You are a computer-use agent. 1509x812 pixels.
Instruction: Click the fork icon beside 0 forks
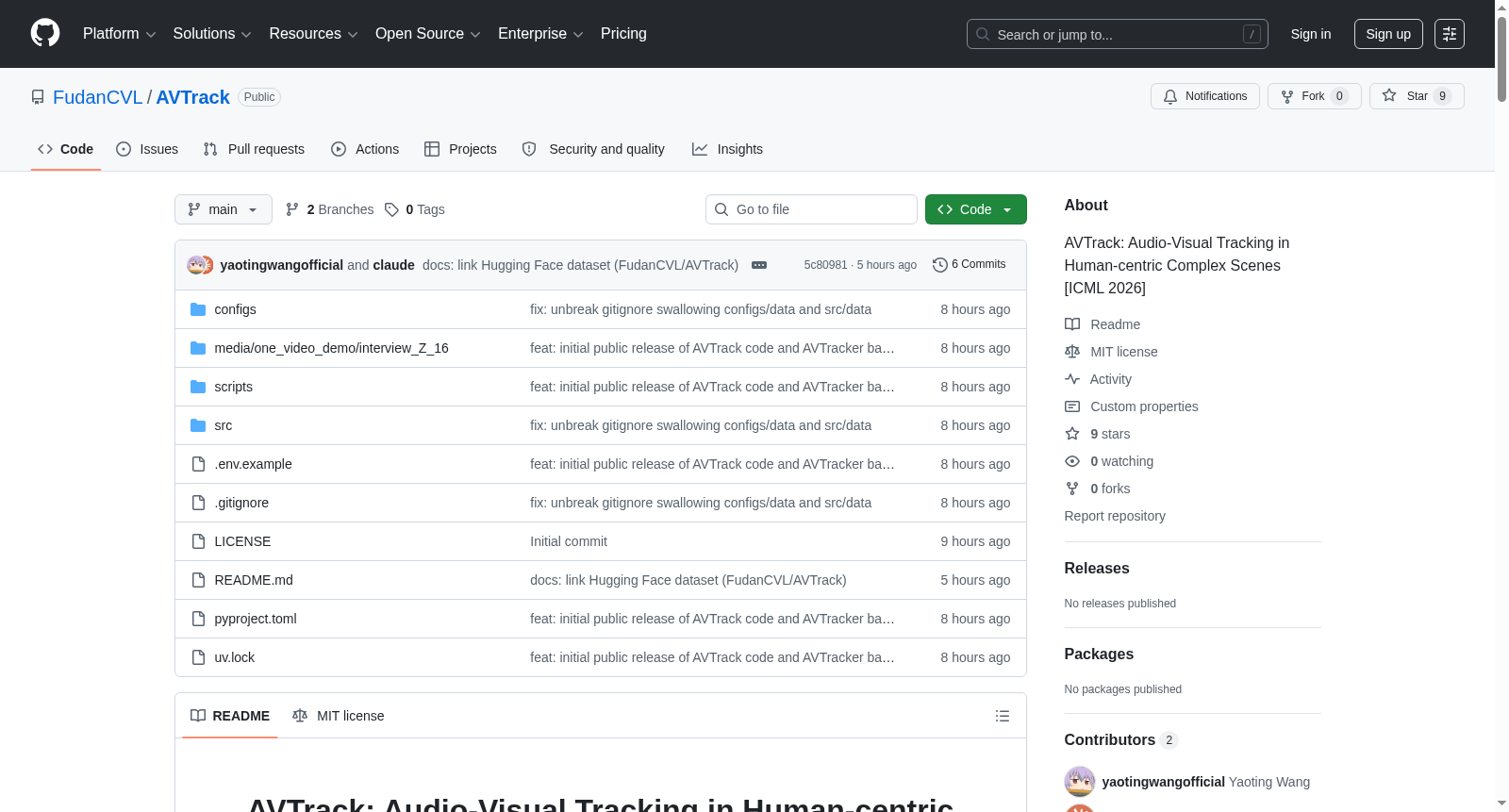(x=1072, y=489)
